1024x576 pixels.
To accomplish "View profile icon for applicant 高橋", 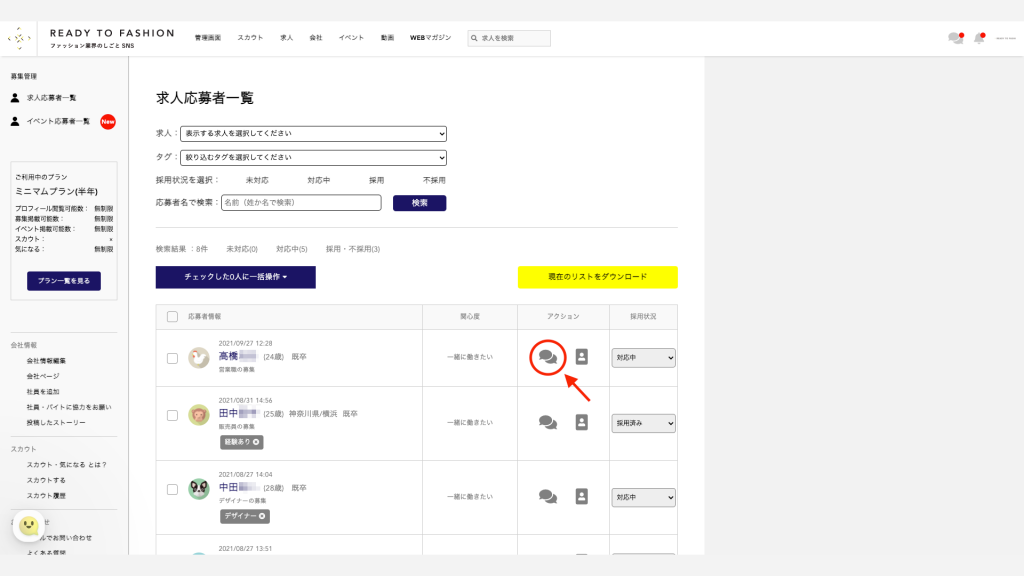I will [581, 357].
